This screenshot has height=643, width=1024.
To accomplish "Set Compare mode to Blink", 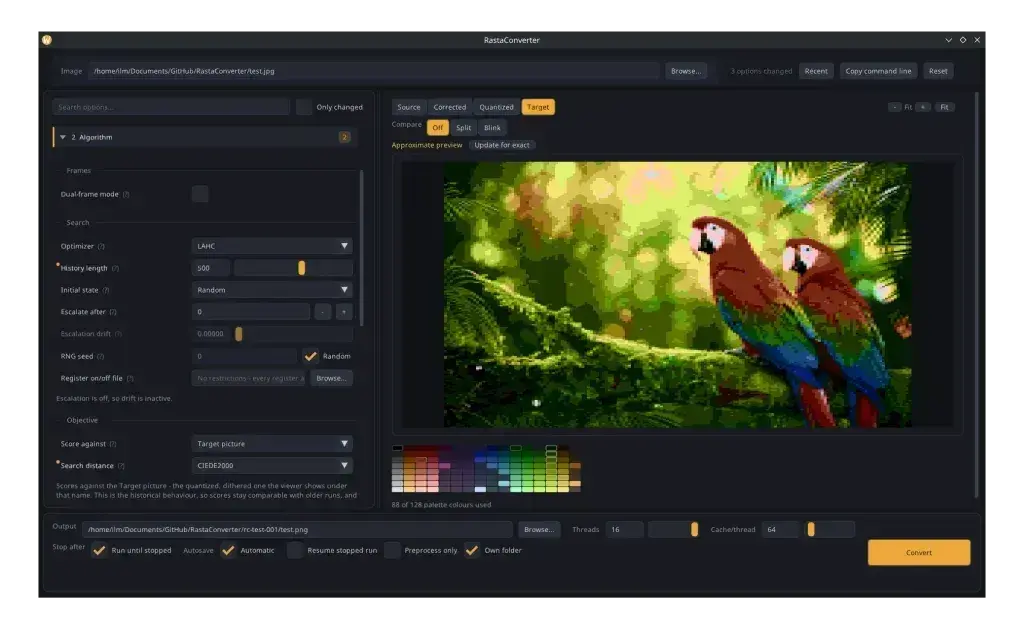I will click(492, 128).
